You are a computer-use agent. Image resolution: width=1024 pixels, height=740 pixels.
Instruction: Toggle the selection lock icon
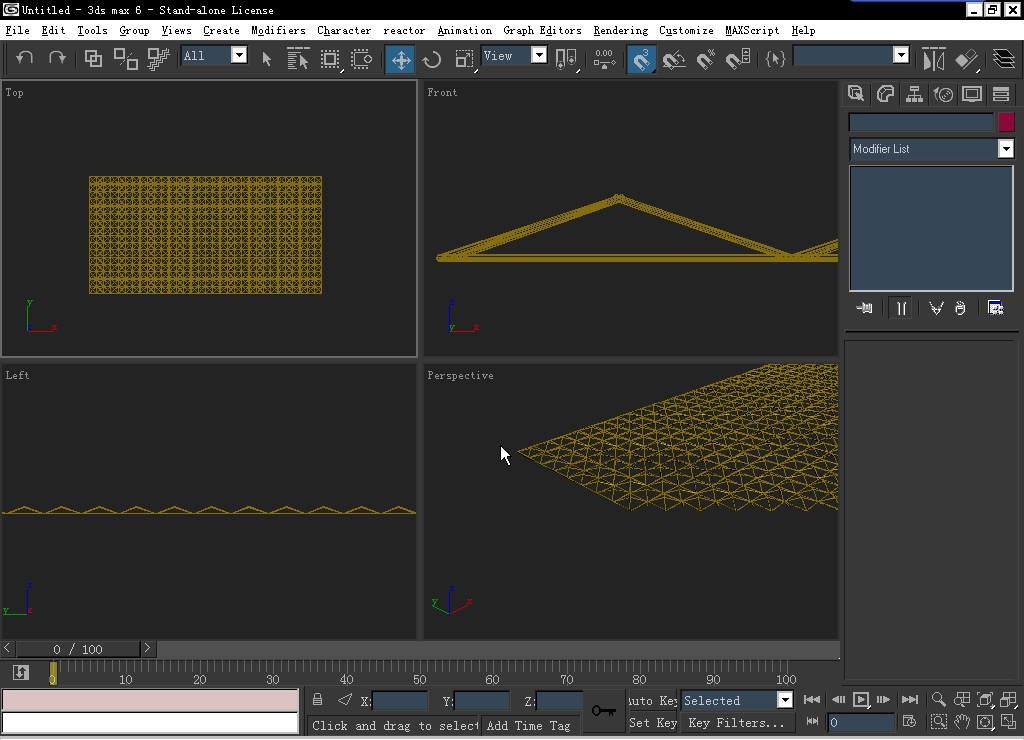[318, 700]
